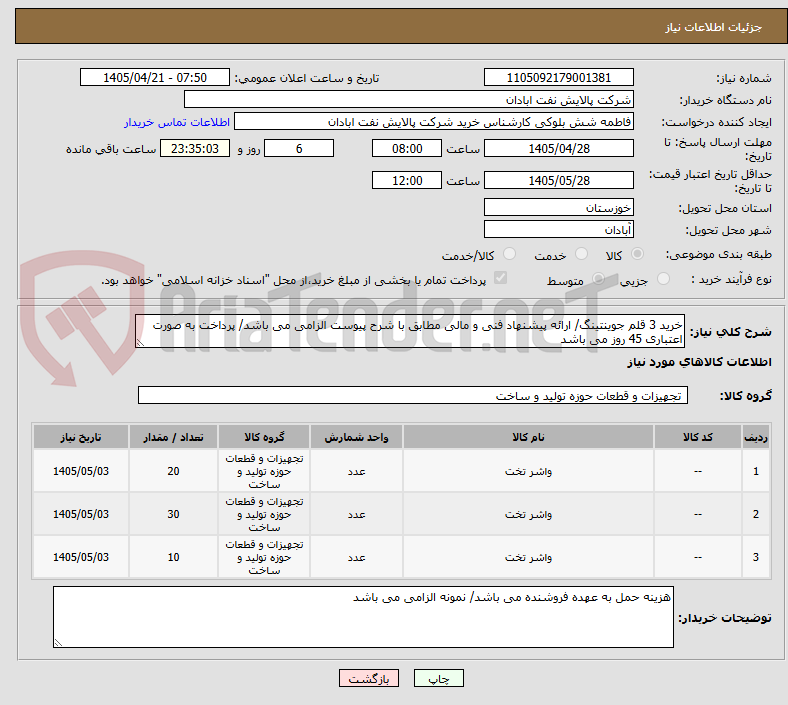
Task: Grab the resize handle of buyer notes box
Action: pos(58,642)
